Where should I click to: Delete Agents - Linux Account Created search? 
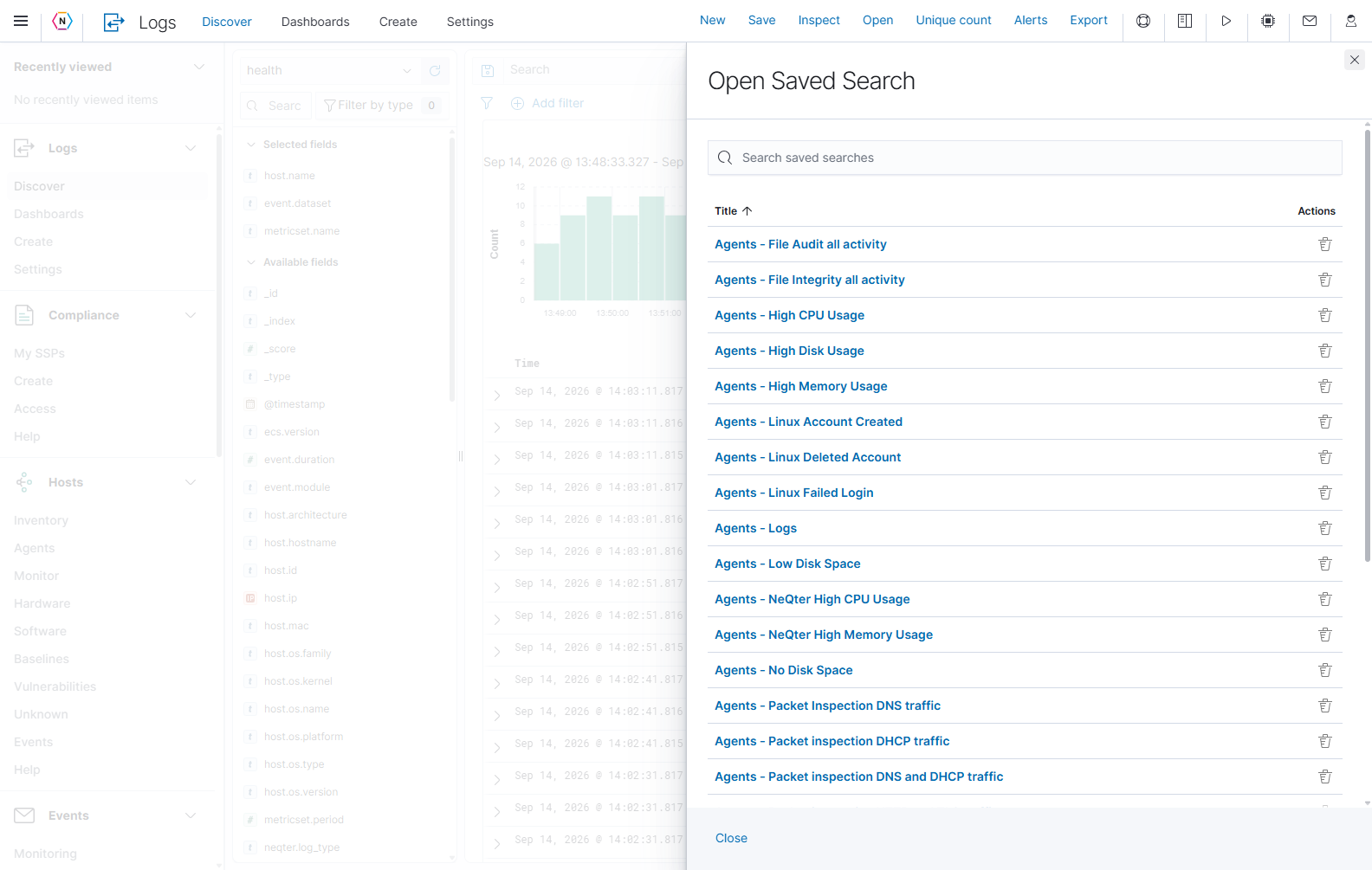point(1325,422)
